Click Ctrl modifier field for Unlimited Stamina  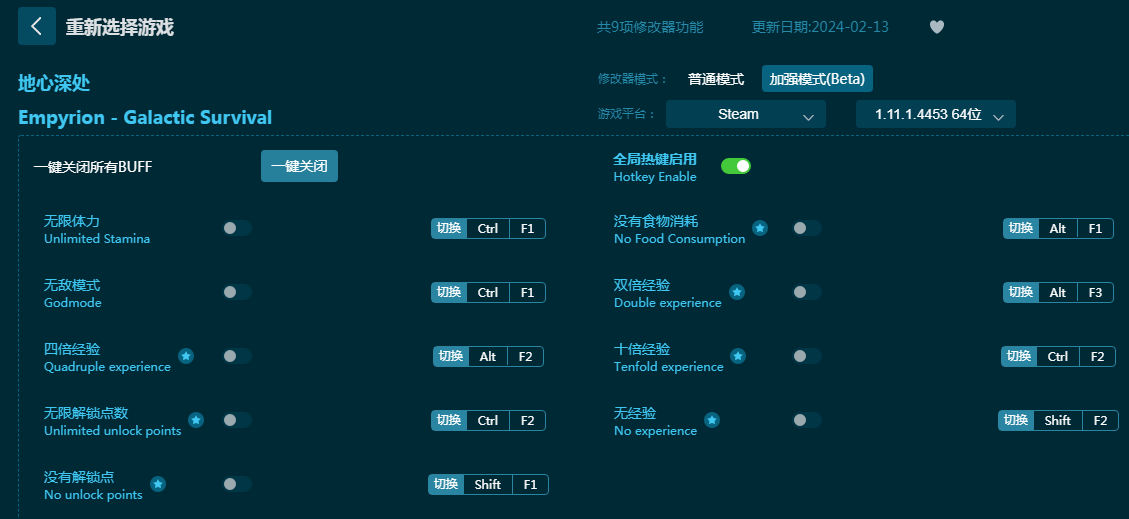click(487, 229)
